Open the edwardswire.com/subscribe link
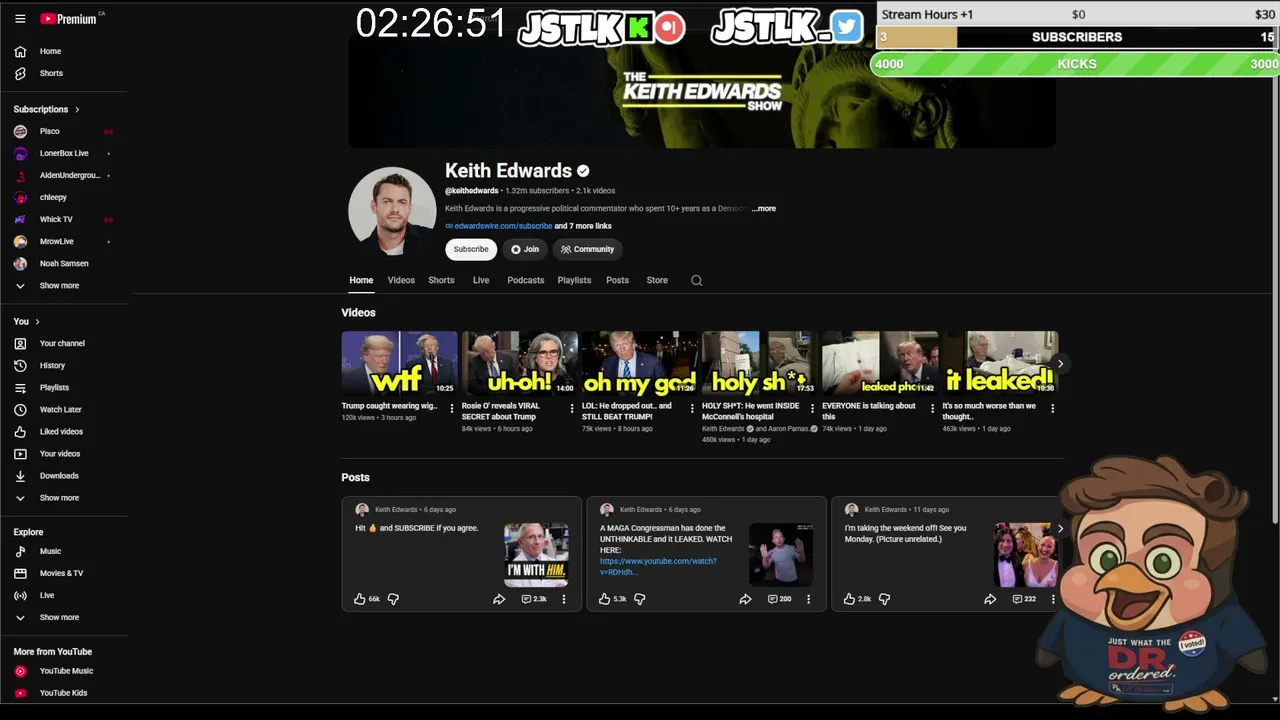The image size is (1280, 720). tap(503, 226)
